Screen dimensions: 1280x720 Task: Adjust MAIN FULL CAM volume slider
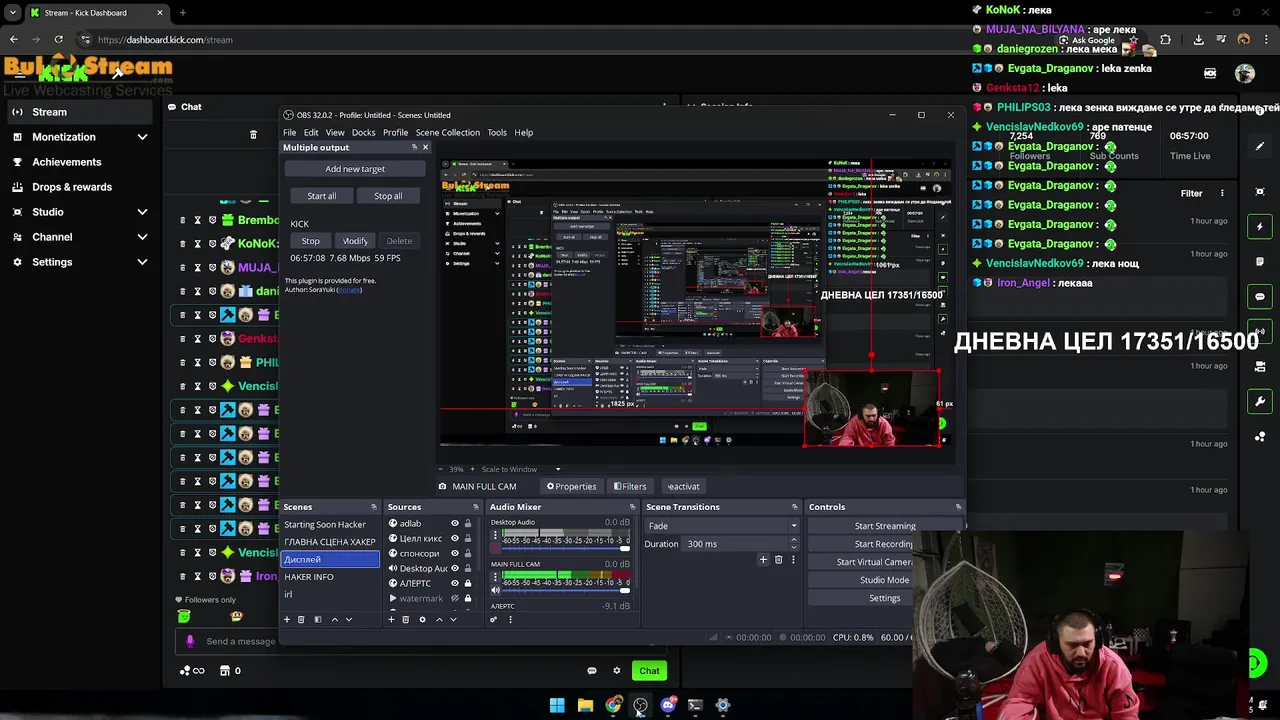[x=566, y=590]
